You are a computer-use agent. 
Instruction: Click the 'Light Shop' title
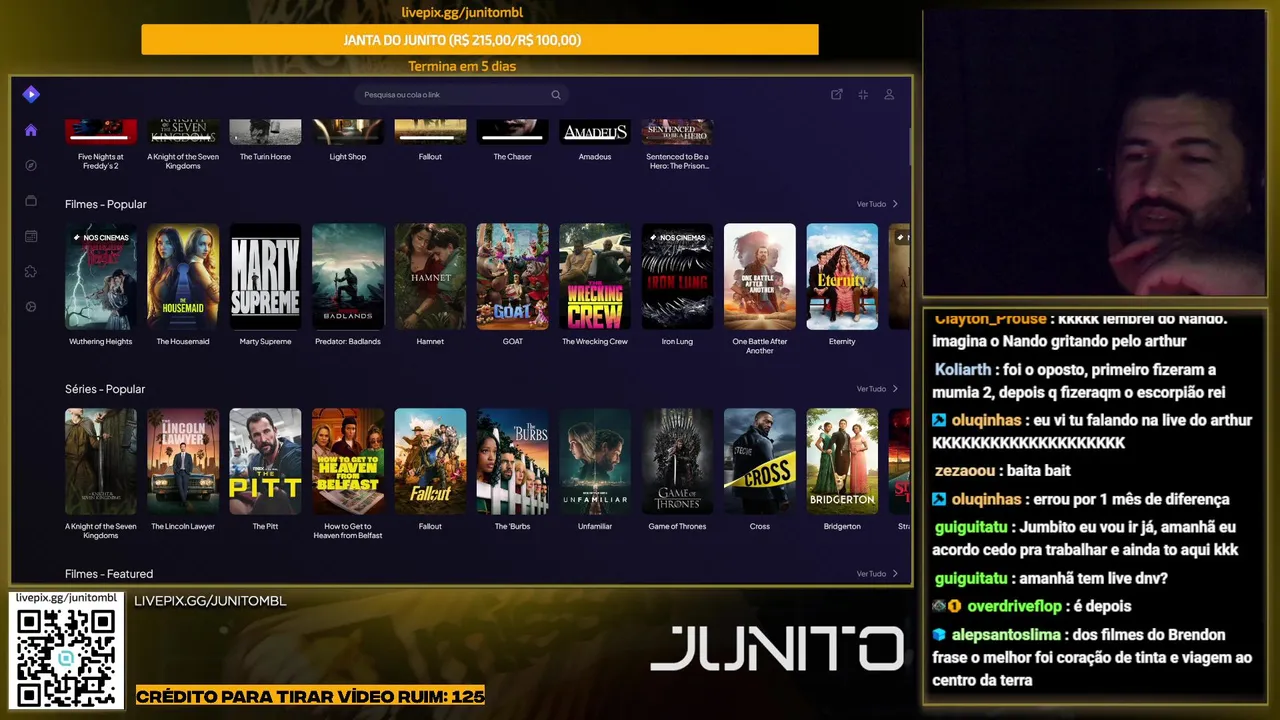pyautogui.click(x=348, y=157)
